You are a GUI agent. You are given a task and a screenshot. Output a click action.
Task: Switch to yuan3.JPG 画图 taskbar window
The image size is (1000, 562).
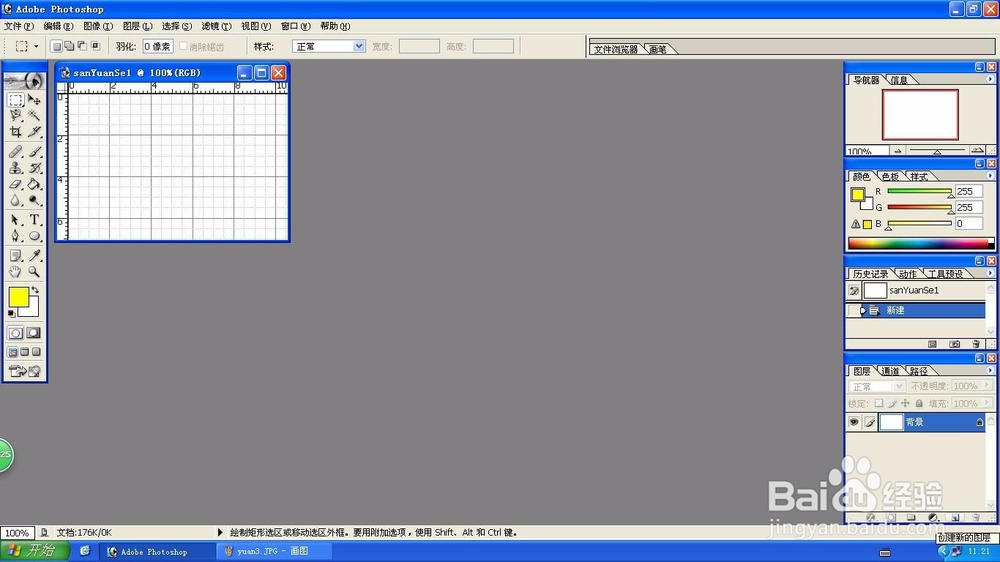tap(274, 551)
